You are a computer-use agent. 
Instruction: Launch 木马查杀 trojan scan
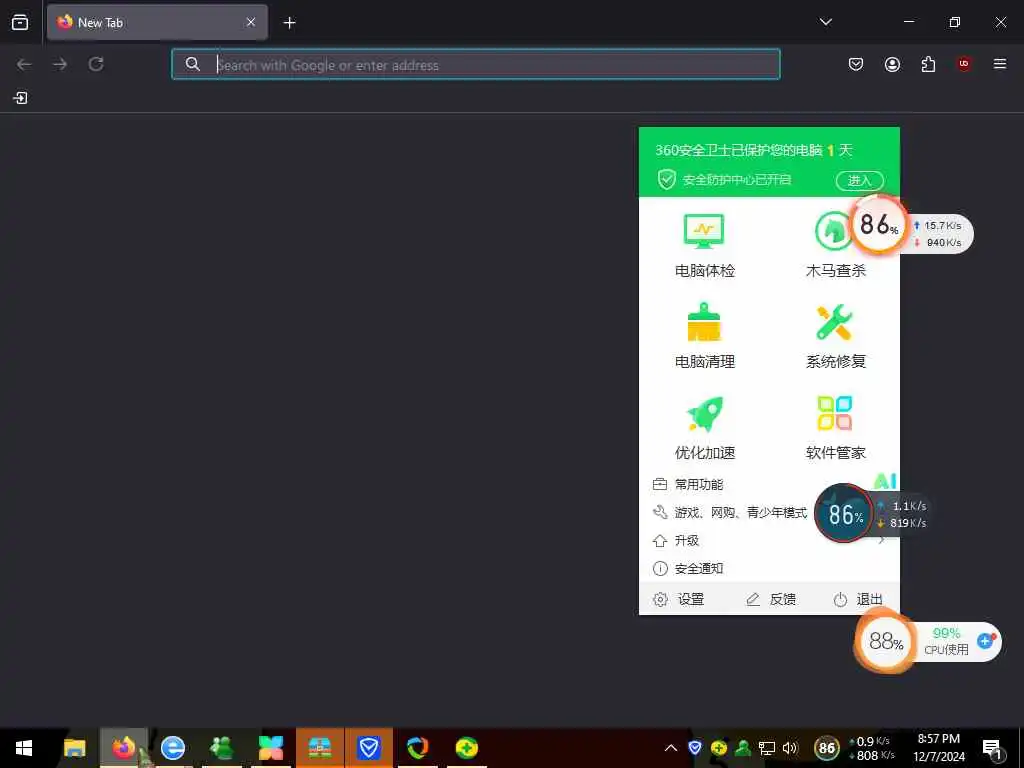(x=835, y=246)
